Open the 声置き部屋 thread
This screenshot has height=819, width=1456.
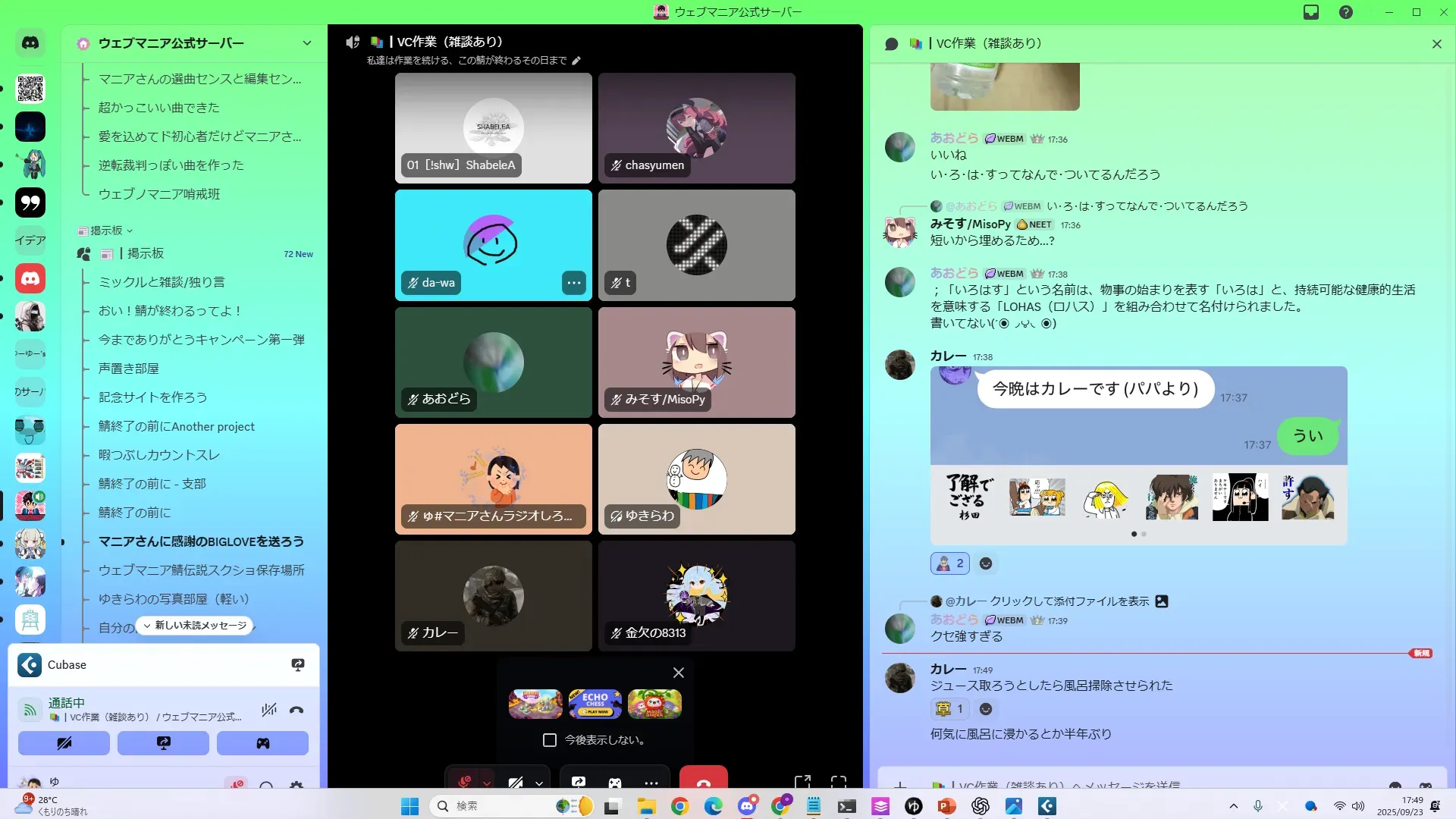129,369
